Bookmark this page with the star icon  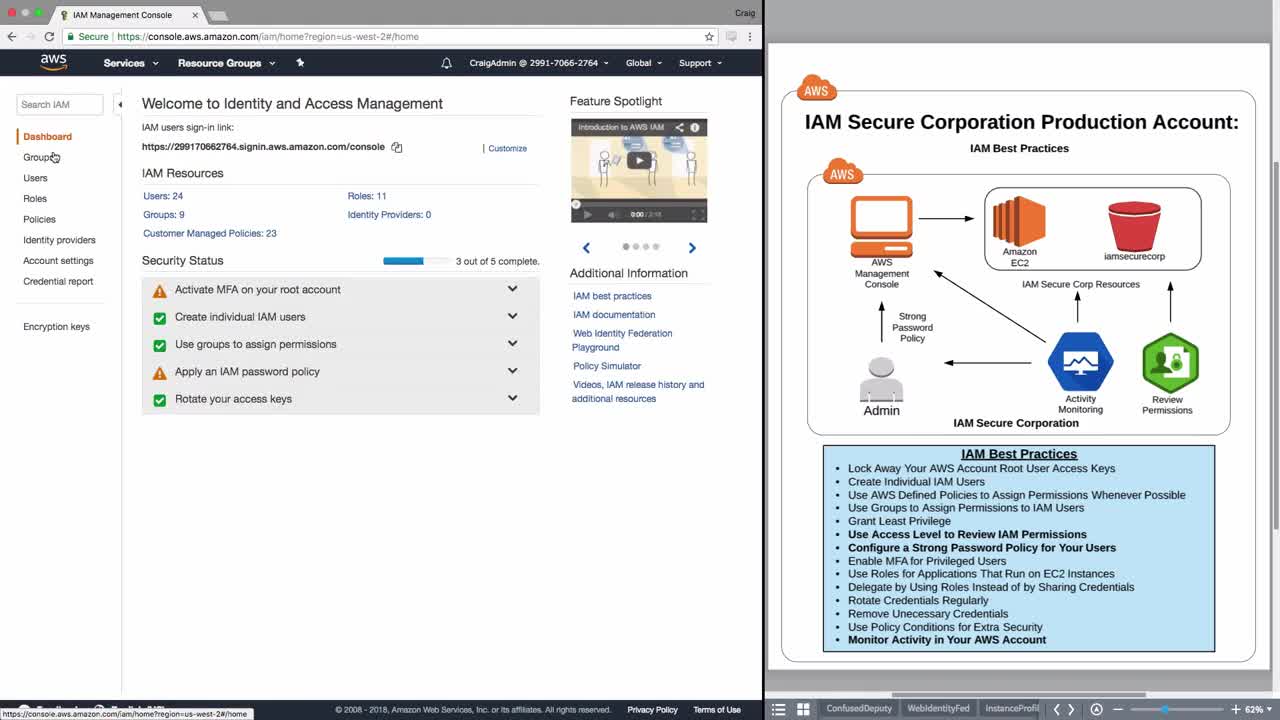click(x=709, y=37)
